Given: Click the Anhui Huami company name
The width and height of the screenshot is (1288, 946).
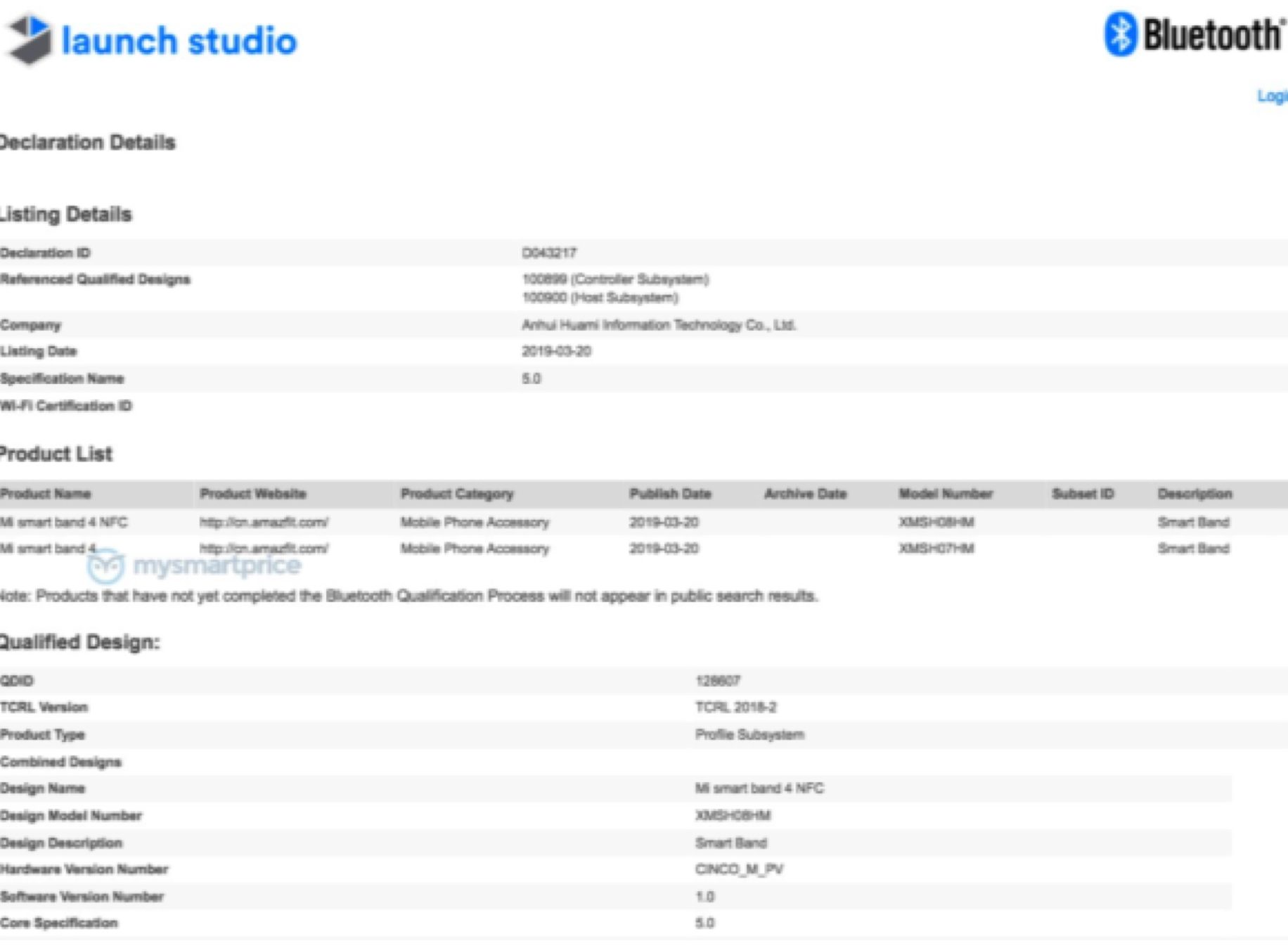Looking at the screenshot, I should coord(658,325).
